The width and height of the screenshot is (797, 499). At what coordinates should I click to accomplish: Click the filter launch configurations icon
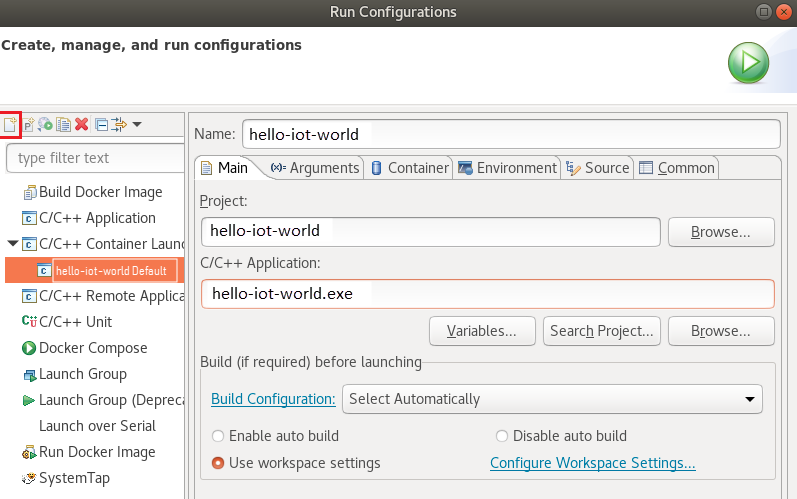[119, 124]
